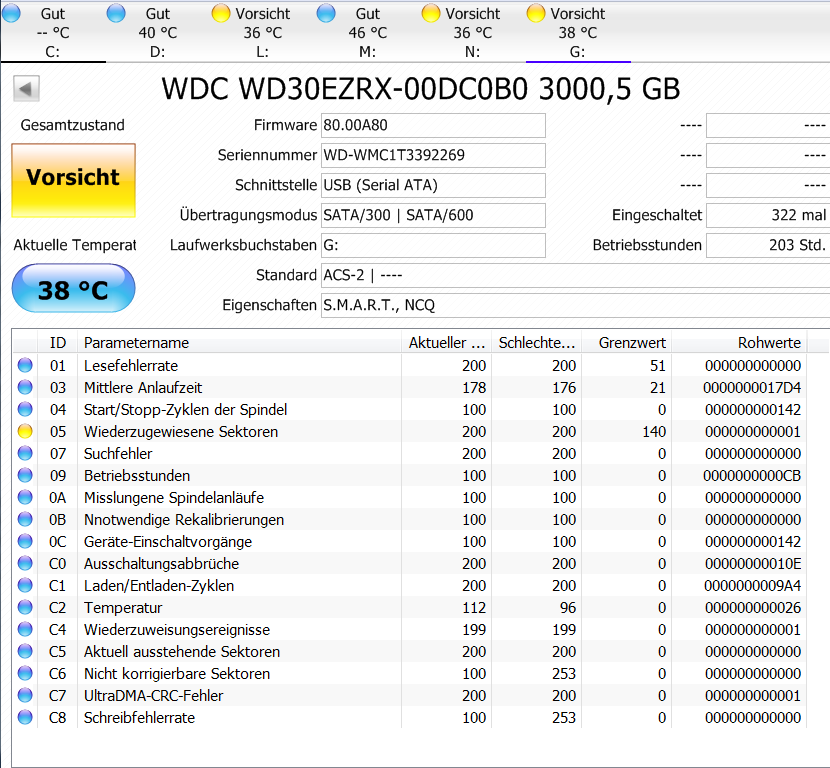Image resolution: width=830 pixels, height=768 pixels.
Task: Switch to drive N: tab
Action: 472,32
